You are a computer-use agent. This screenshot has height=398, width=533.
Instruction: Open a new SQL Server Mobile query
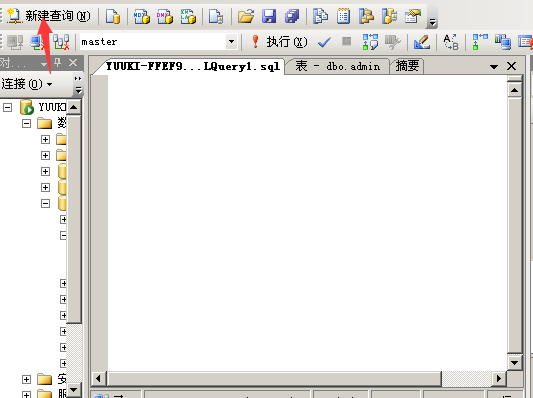(x=216, y=16)
